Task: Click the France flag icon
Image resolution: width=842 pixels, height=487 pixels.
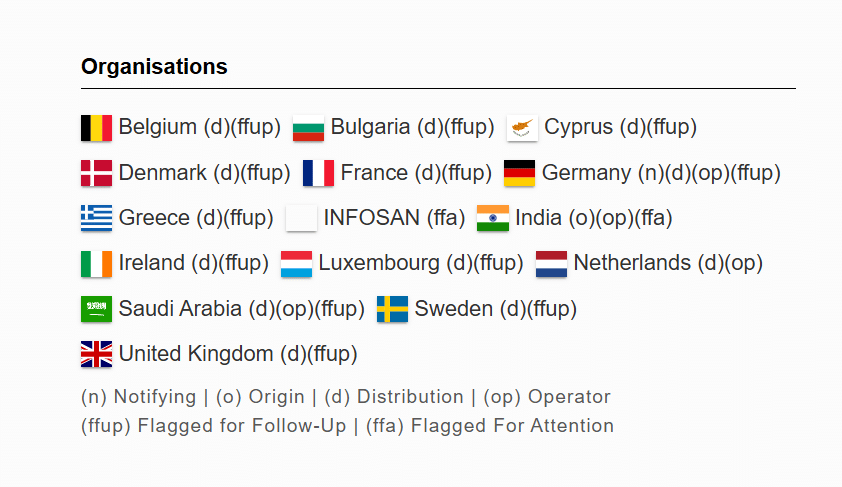Action: tap(318, 173)
